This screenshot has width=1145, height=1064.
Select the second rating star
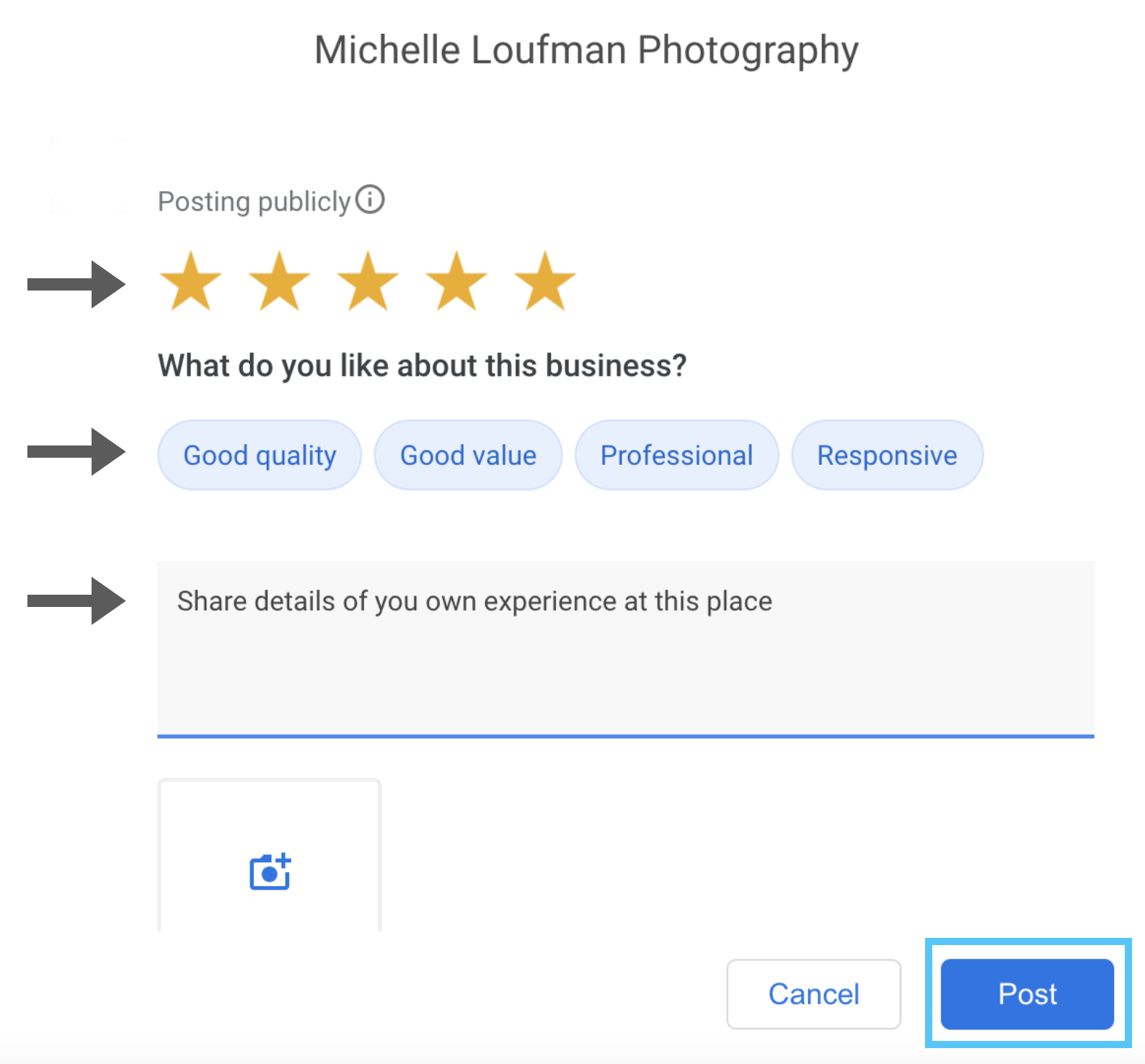tap(279, 281)
